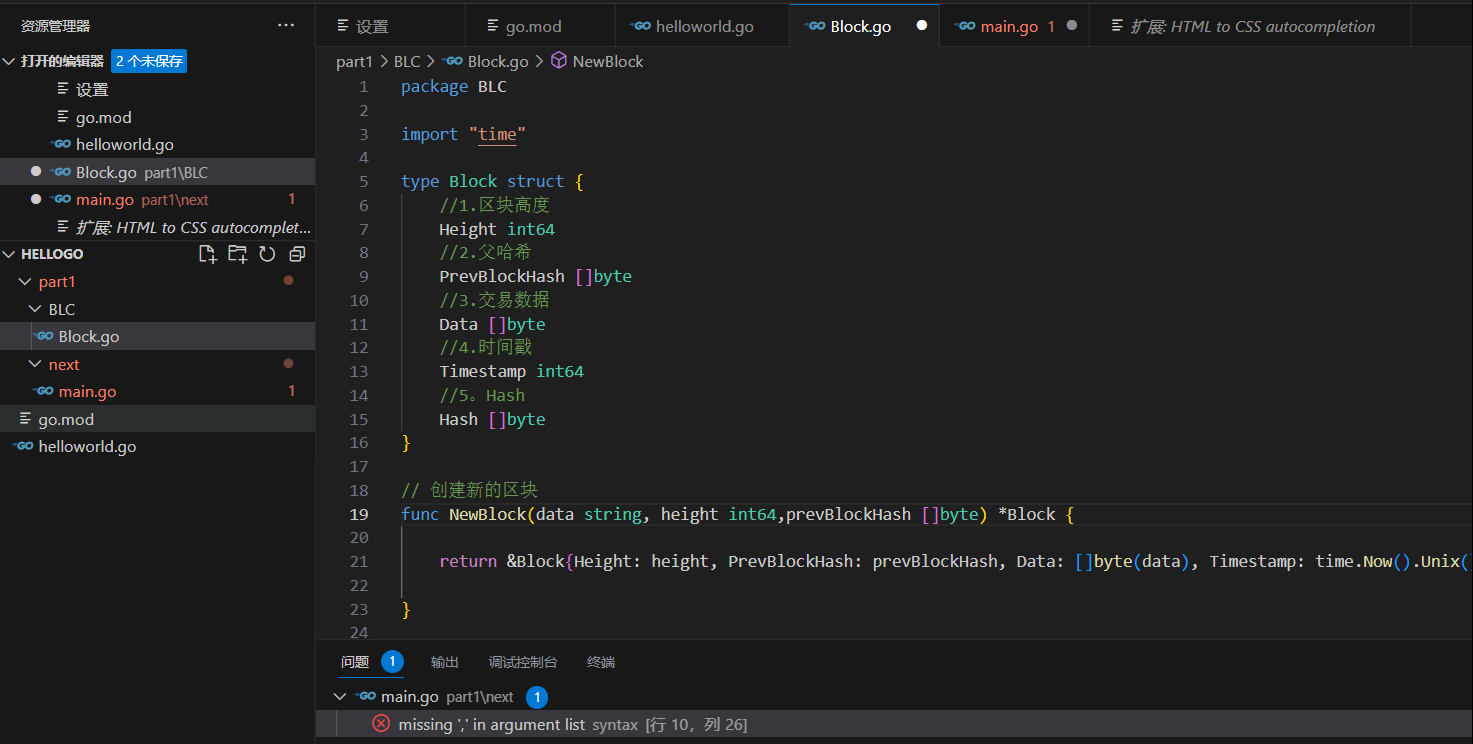
Task: Click the 'Timestamp int64' field line
Action: point(511,372)
